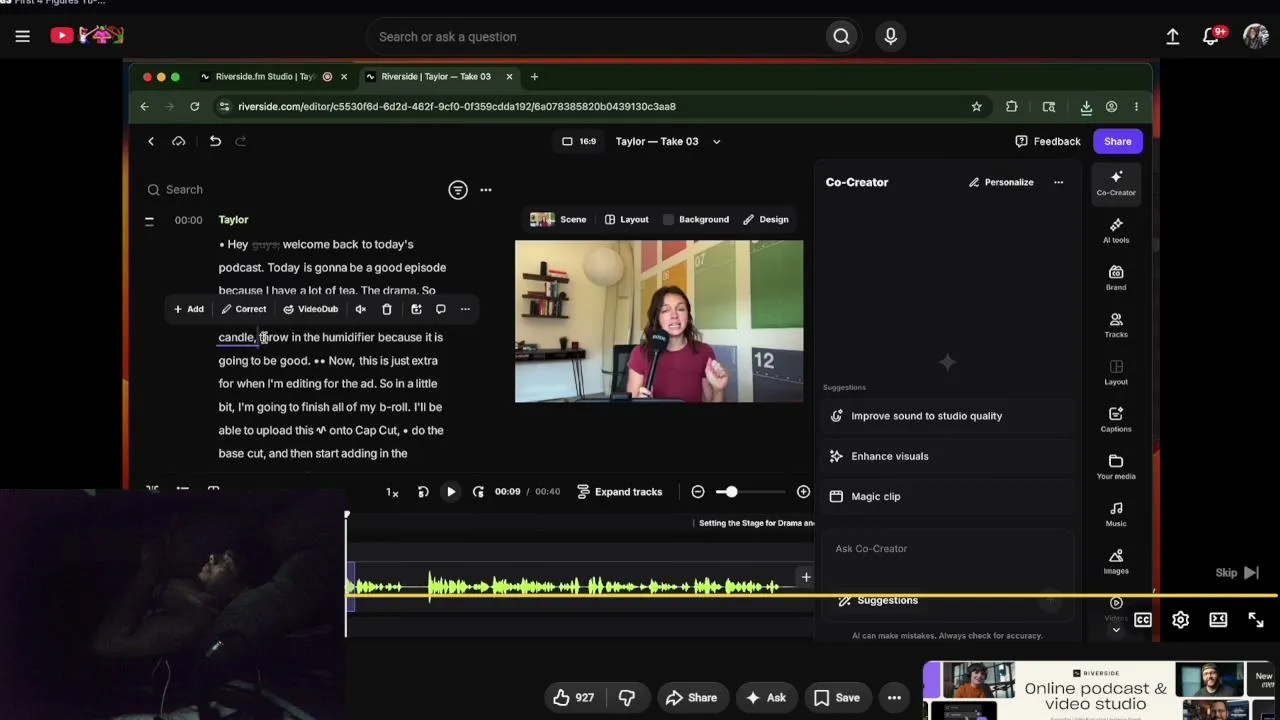This screenshot has width=1280, height=720.
Task: Open transcript filter icon
Action: [x=457, y=189]
